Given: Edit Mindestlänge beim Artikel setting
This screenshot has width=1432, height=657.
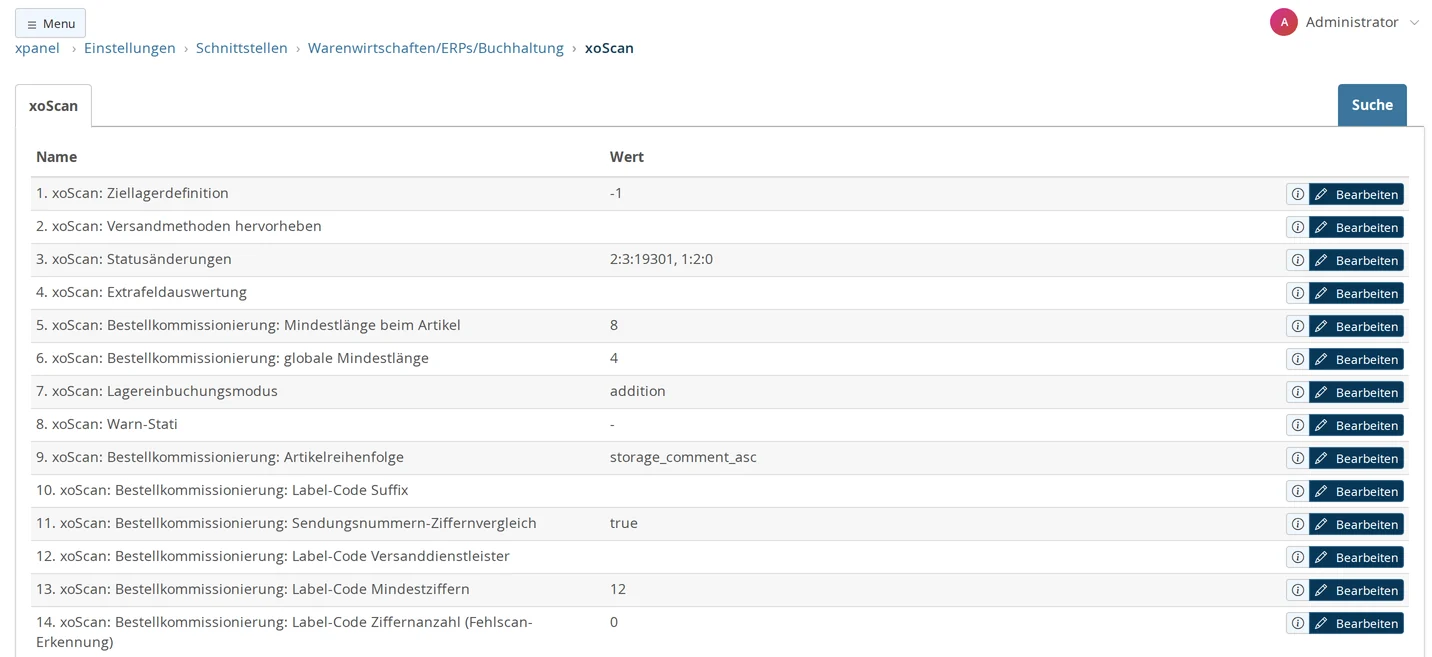Looking at the screenshot, I should click(x=1356, y=326).
